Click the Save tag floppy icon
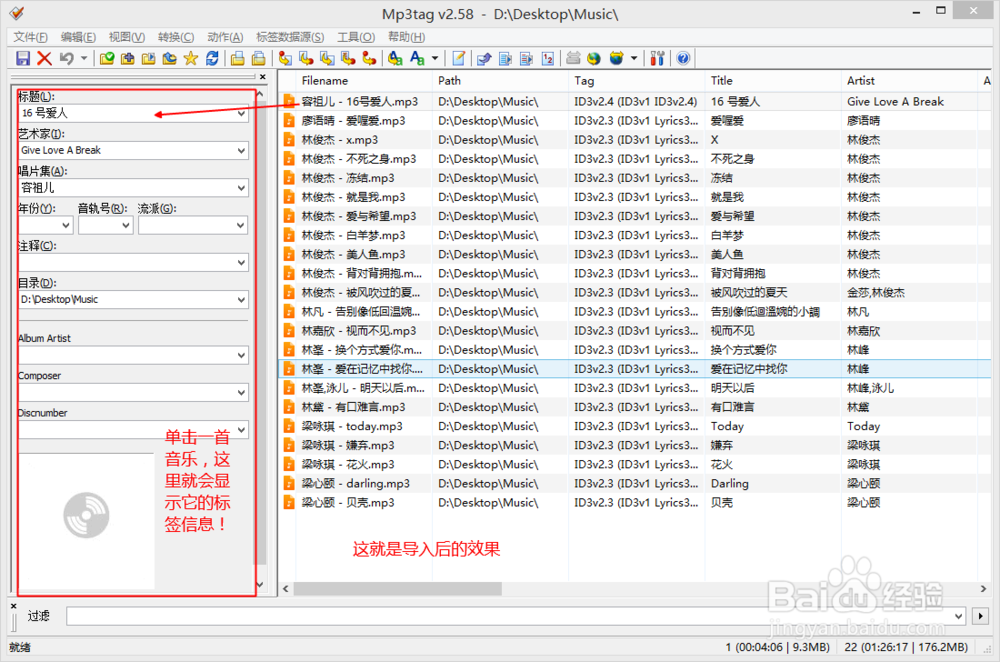This screenshot has width=1000, height=662. click(23, 59)
